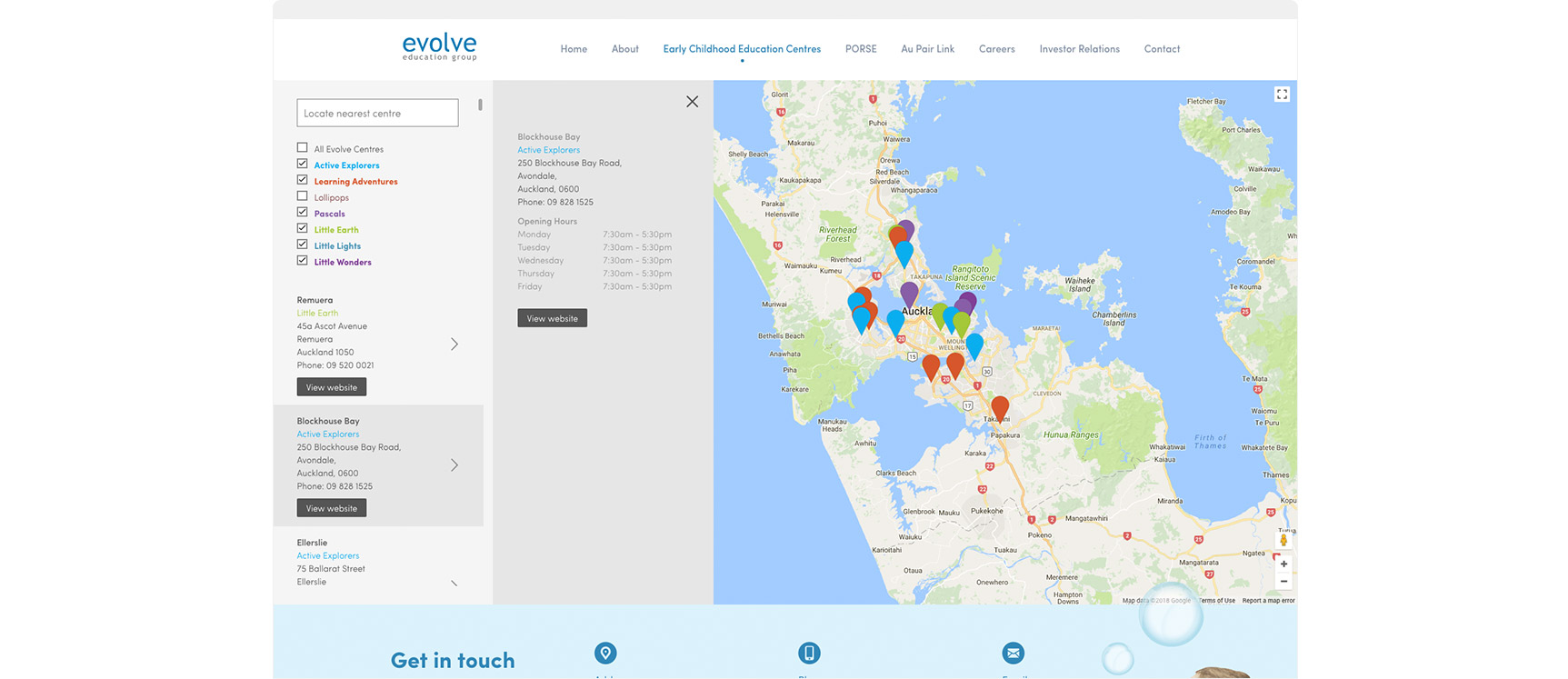Zoom out on the map
Viewport: 1568px width, 679px height.
pyautogui.click(x=1283, y=582)
